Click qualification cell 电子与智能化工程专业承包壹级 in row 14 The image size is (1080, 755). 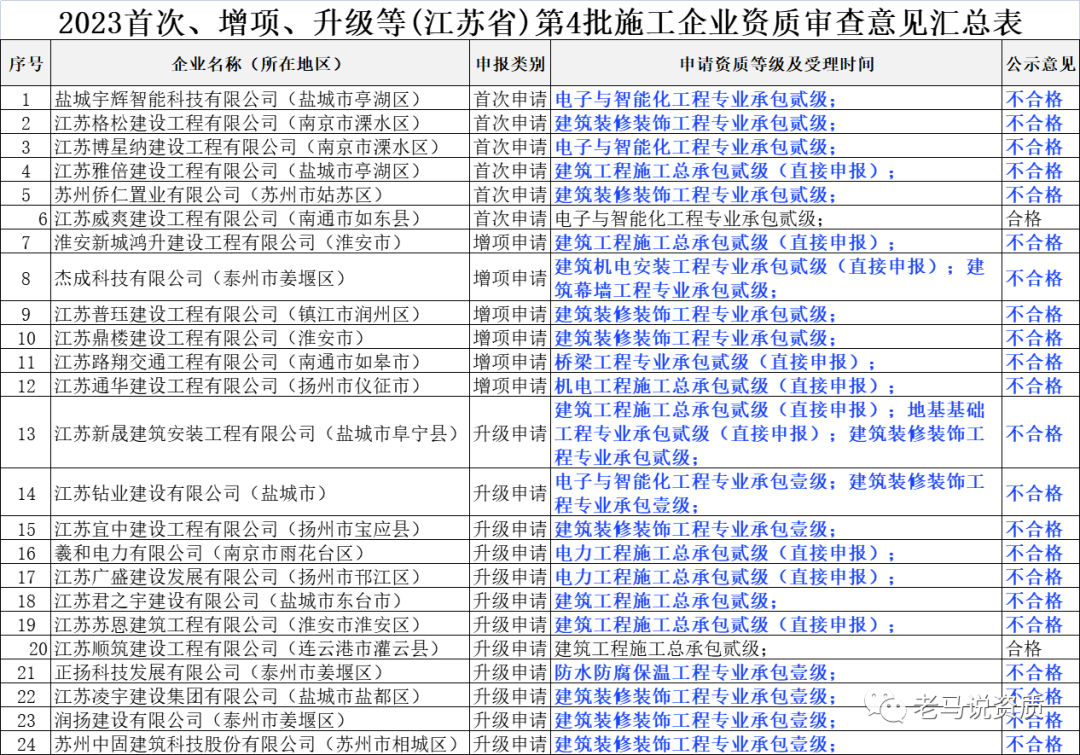[776, 493]
